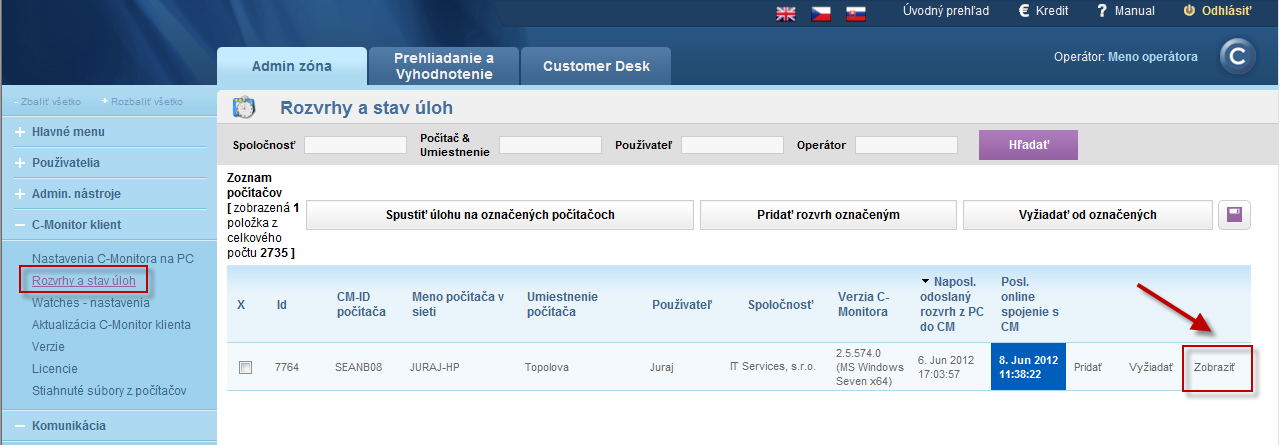The image size is (1280, 445).
Task: Tick the checkbox for computer 7764
Action: click(x=245, y=367)
